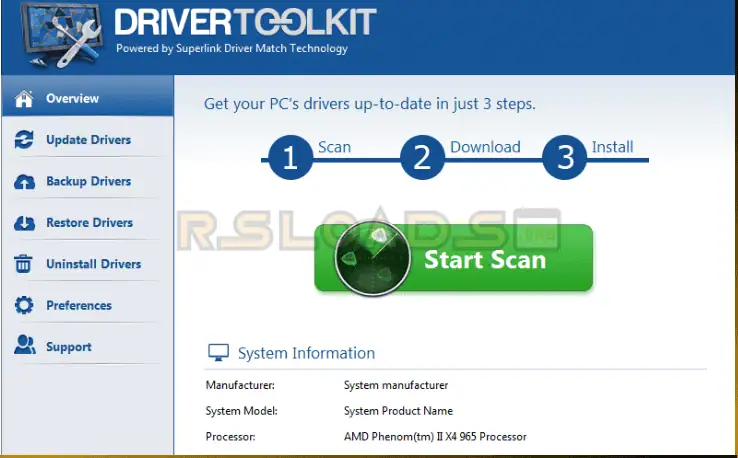Image resolution: width=738 pixels, height=458 pixels.
Task: Click the Driver Toolkit logo icon
Action: pos(62,36)
